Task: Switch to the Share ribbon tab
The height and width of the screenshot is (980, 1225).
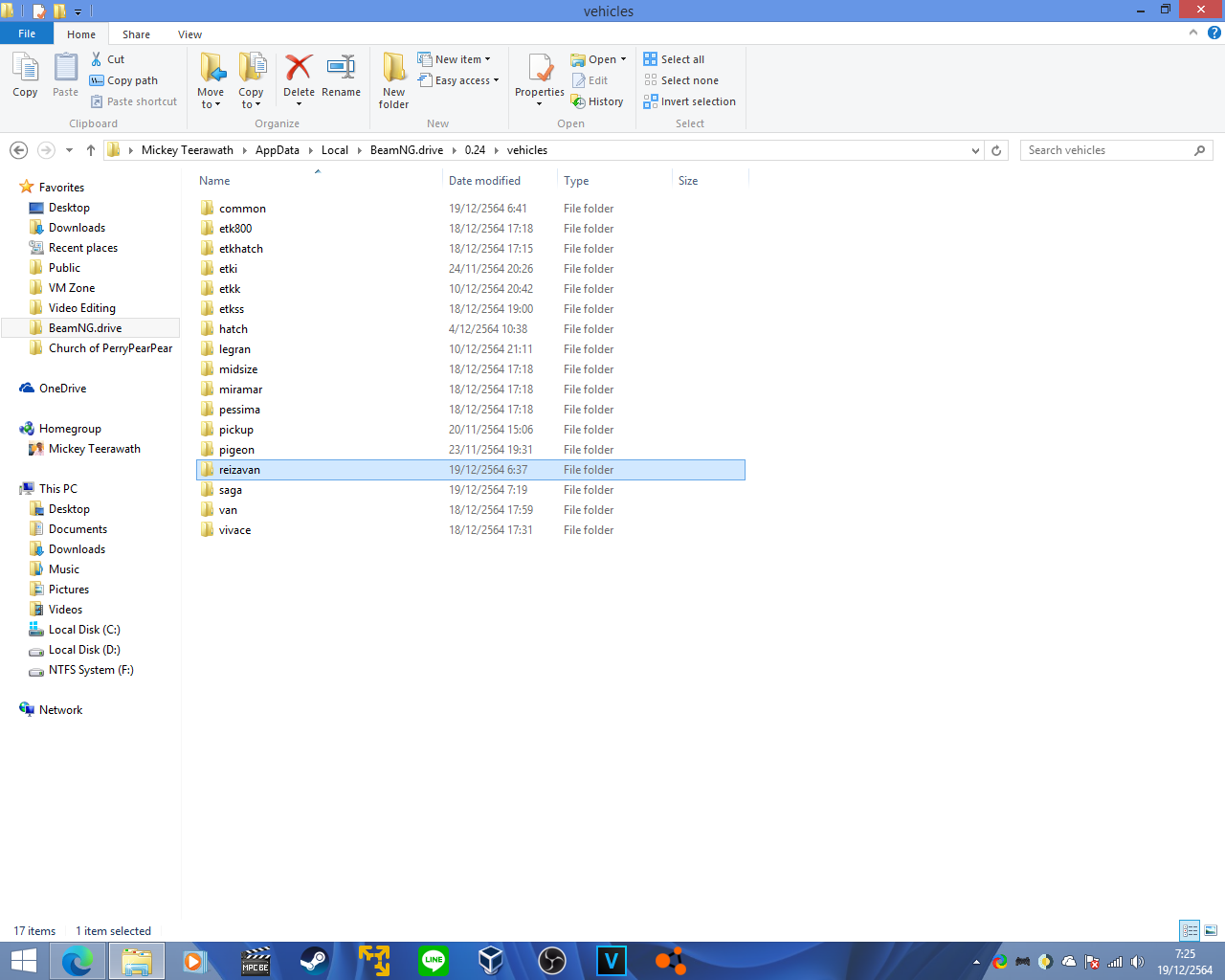Action: [x=136, y=34]
